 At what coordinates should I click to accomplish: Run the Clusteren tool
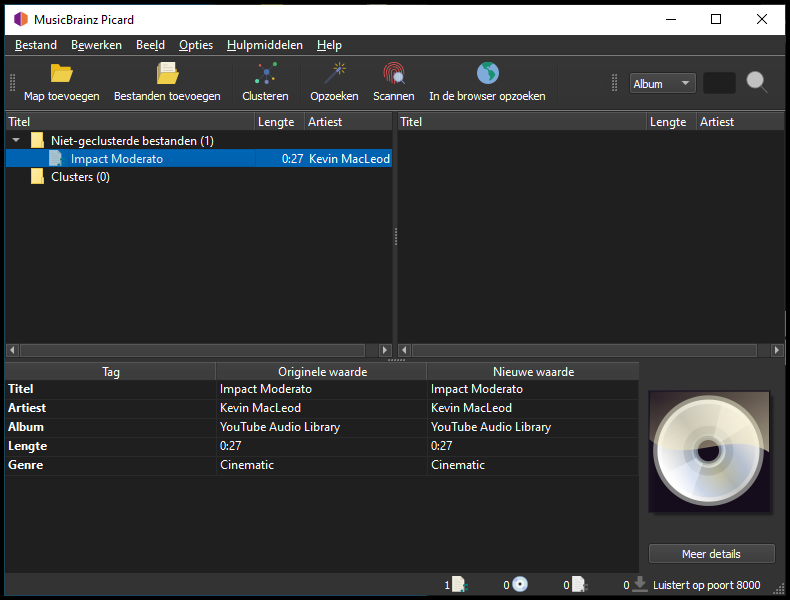point(266,82)
